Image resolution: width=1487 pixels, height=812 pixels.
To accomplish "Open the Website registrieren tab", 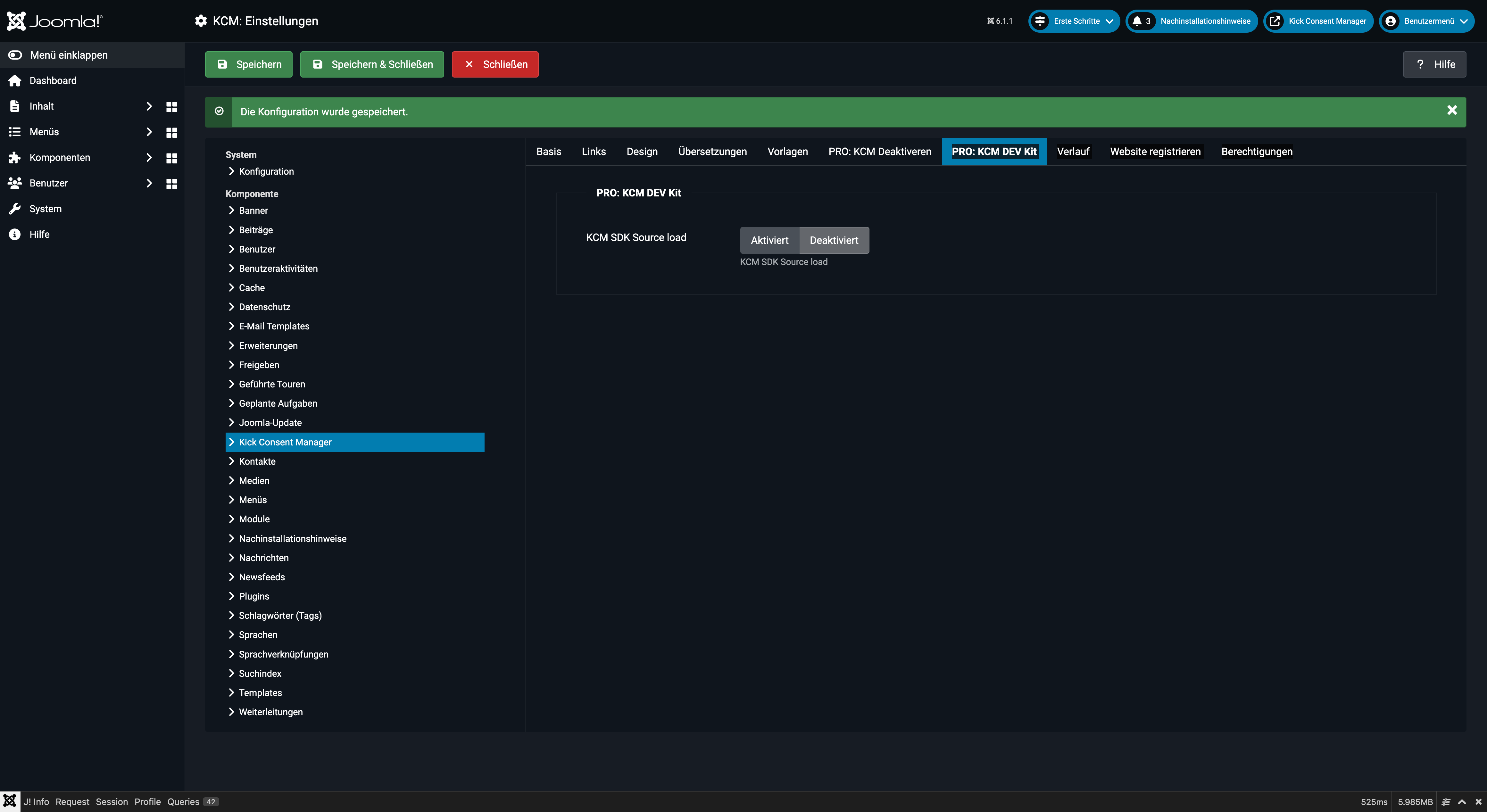I will click(x=1155, y=152).
